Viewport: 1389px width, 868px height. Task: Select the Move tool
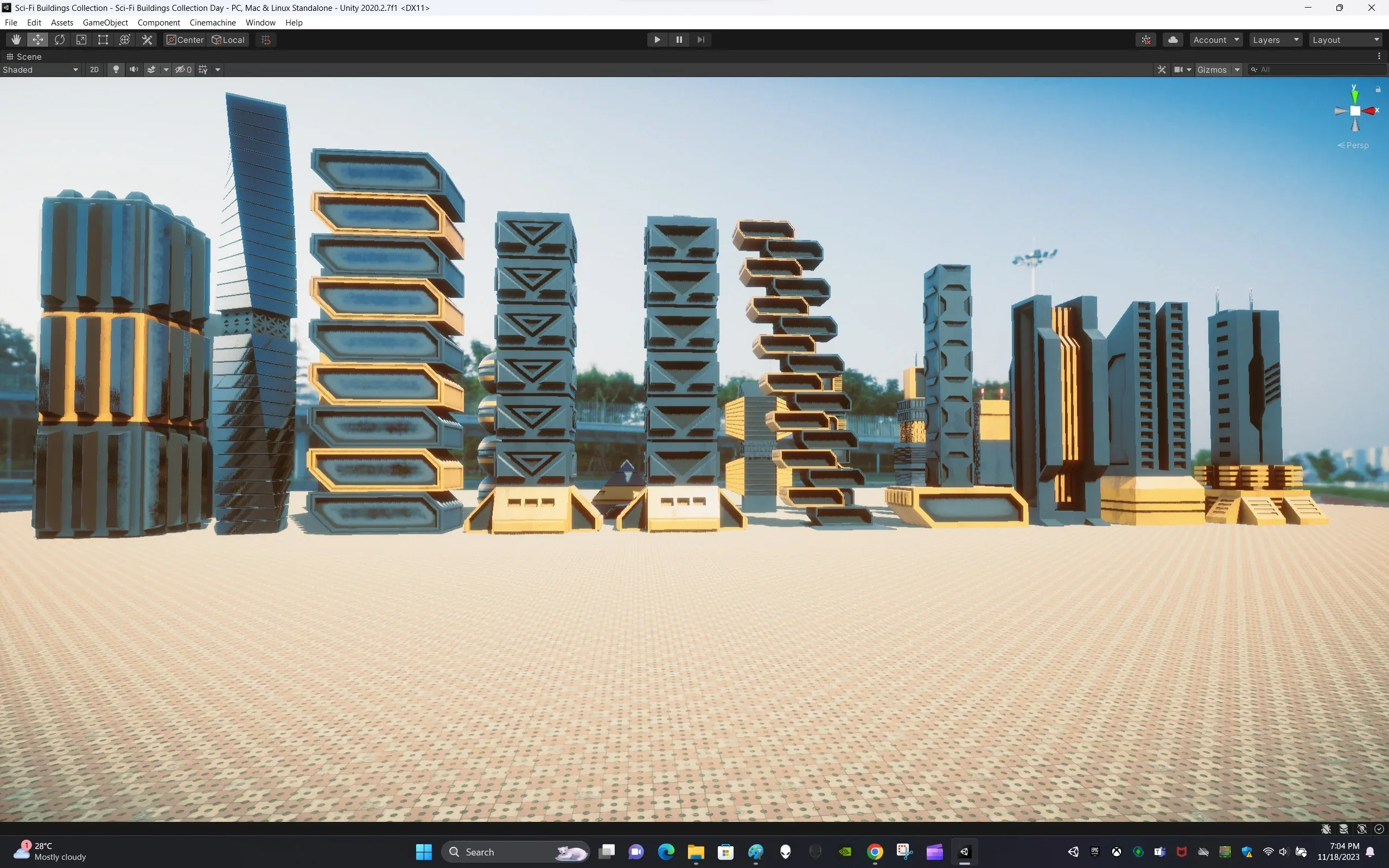38,40
